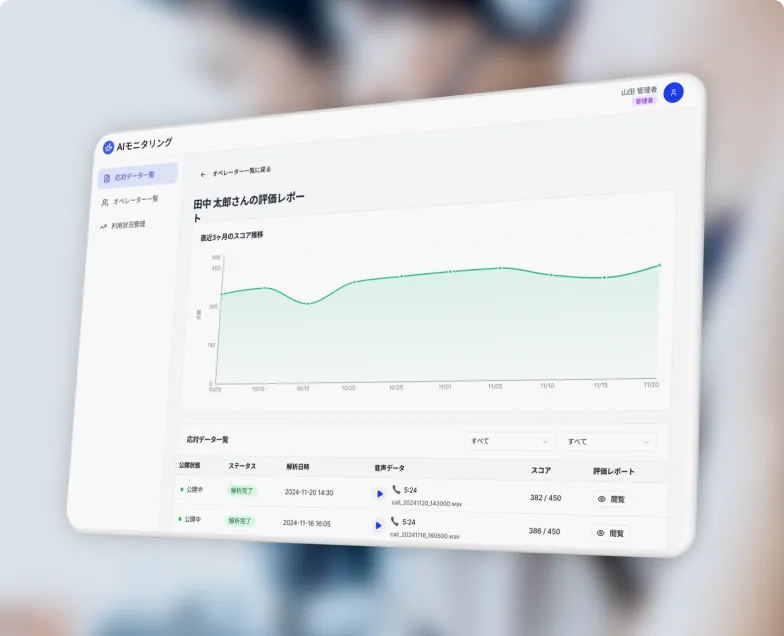Viewport: 784px width, 636px height.
Task: Click the 解析日時 column header
Action: pyautogui.click(x=298, y=466)
